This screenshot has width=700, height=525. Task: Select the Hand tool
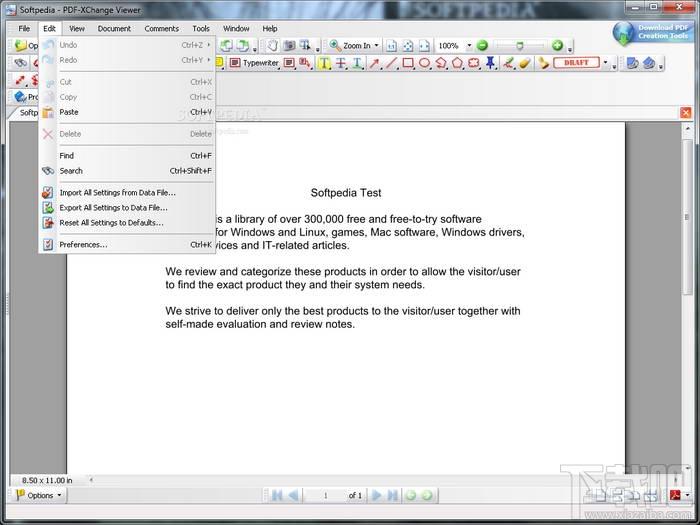[x=272, y=46]
